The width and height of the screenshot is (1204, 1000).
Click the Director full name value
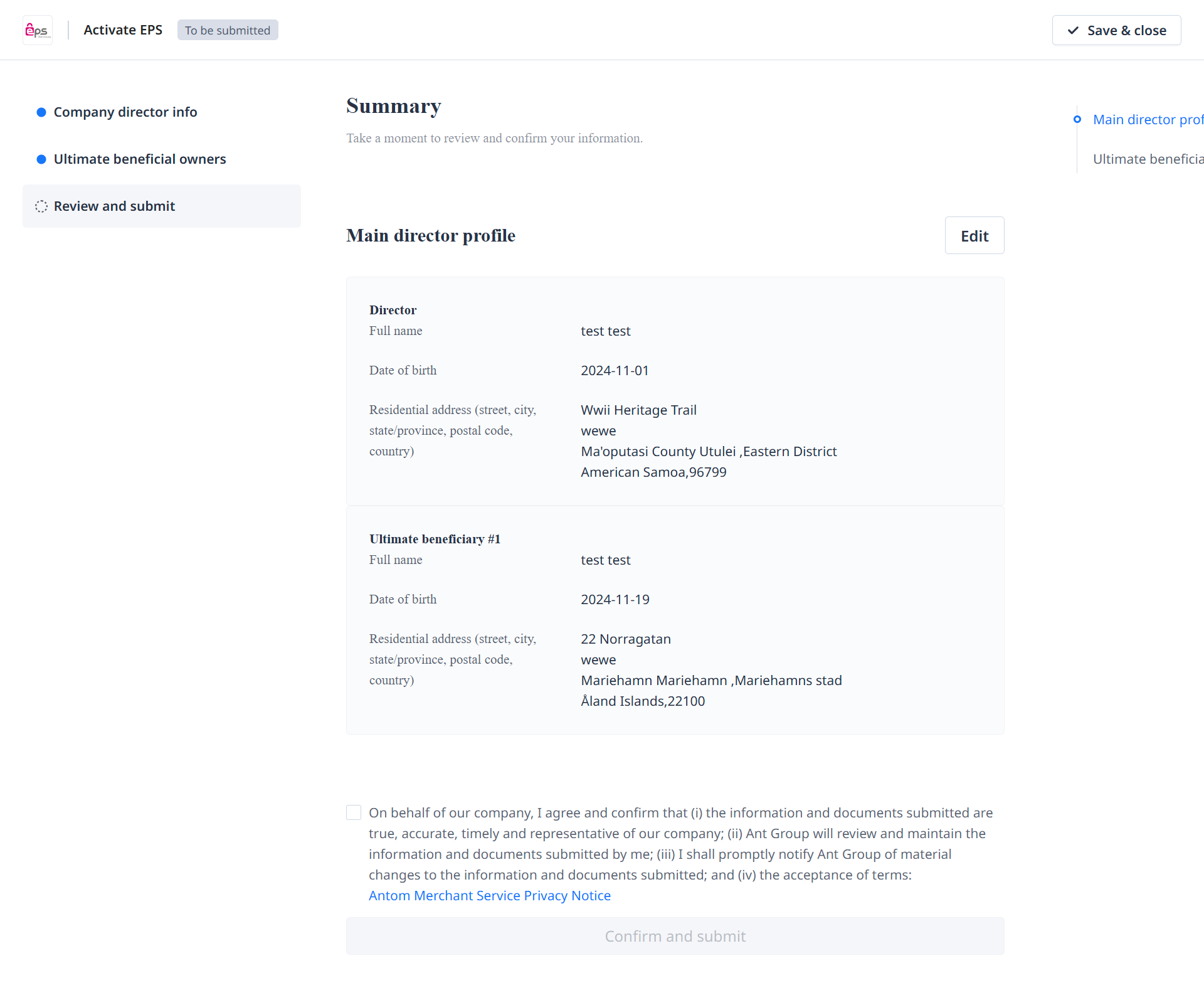coord(605,331)
